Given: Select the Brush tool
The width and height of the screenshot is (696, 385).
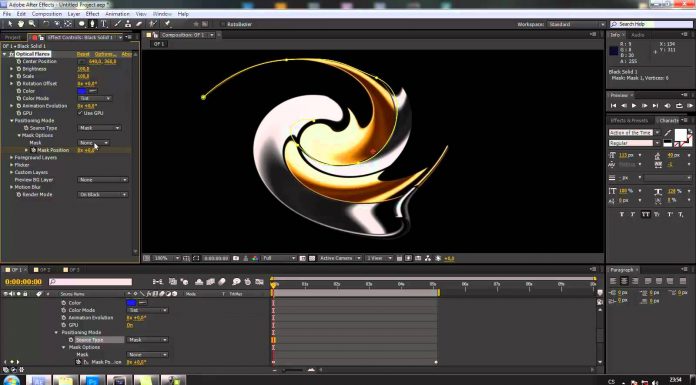Looking at the screenshot, I should click(118, 24).
